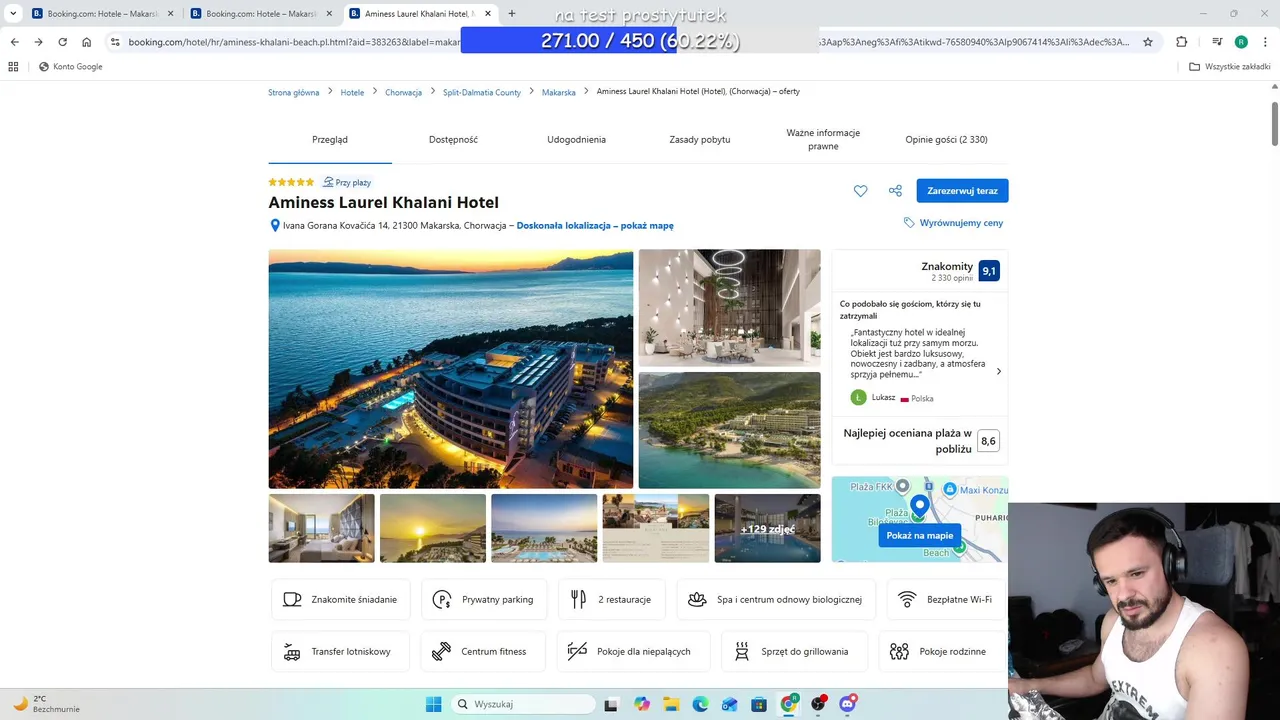Click the Windows taskbar Wyszukaj search box
The image size is (1280, 720).
[523, 704]
